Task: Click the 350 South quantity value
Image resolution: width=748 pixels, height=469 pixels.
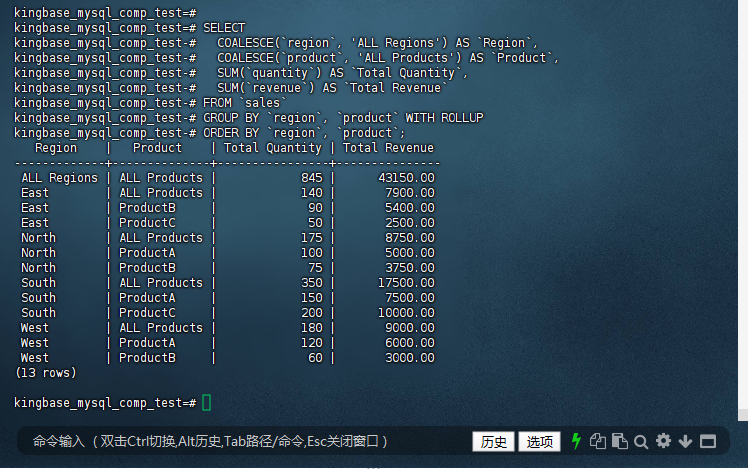Action: pyautogui.click(x=312, y=282)
